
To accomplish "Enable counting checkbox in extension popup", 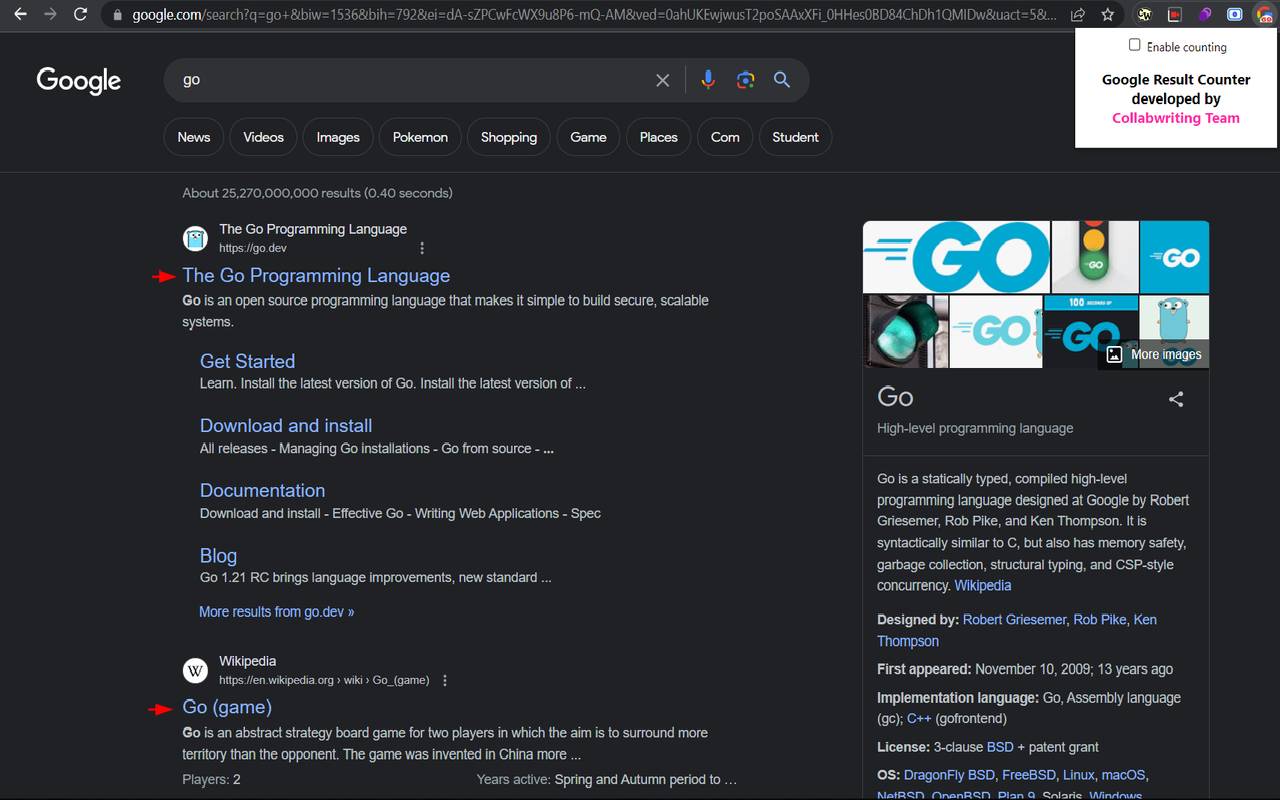I will (1134, 45).
